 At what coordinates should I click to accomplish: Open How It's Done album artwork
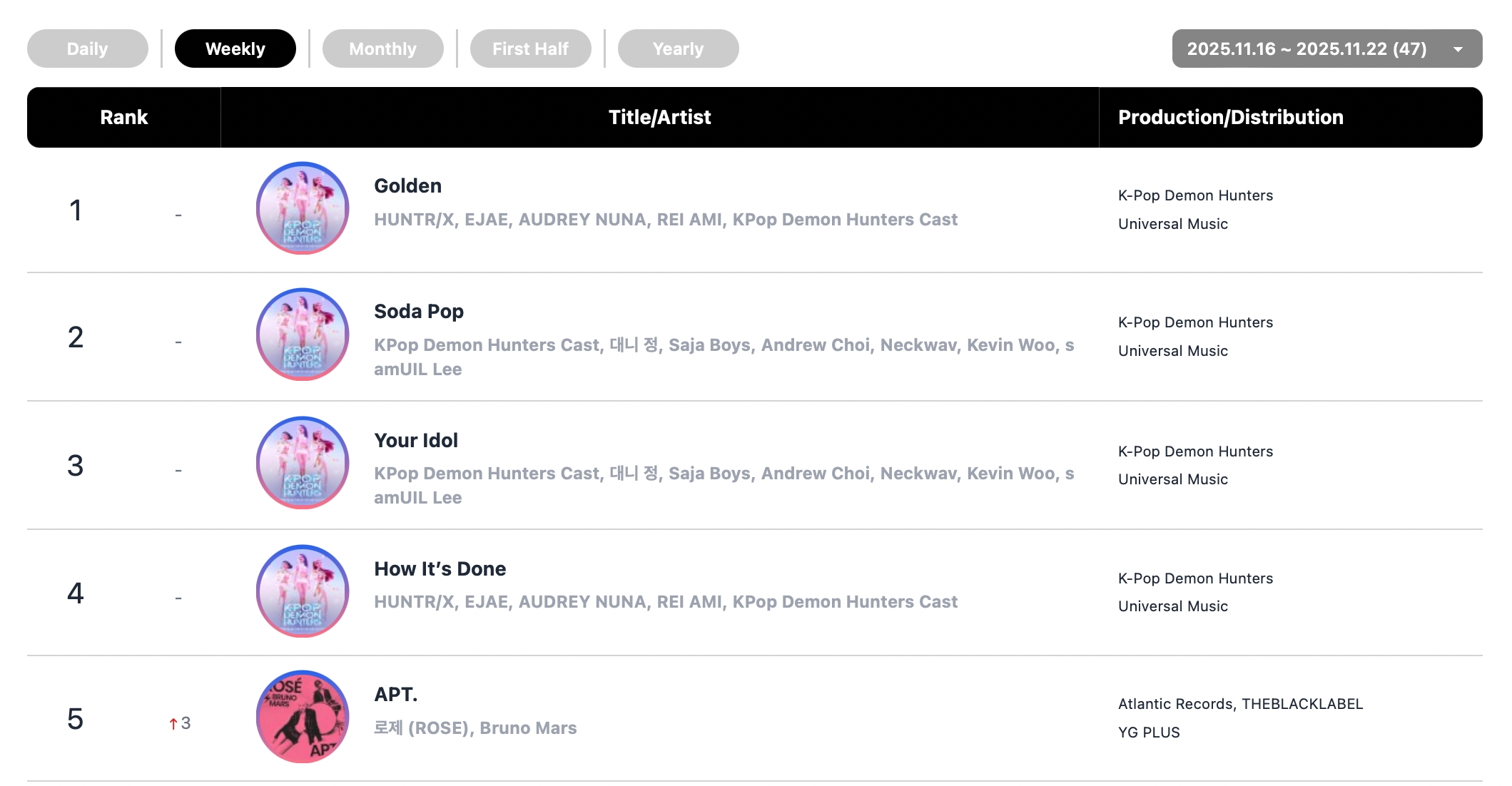click(x=303, y=591)
